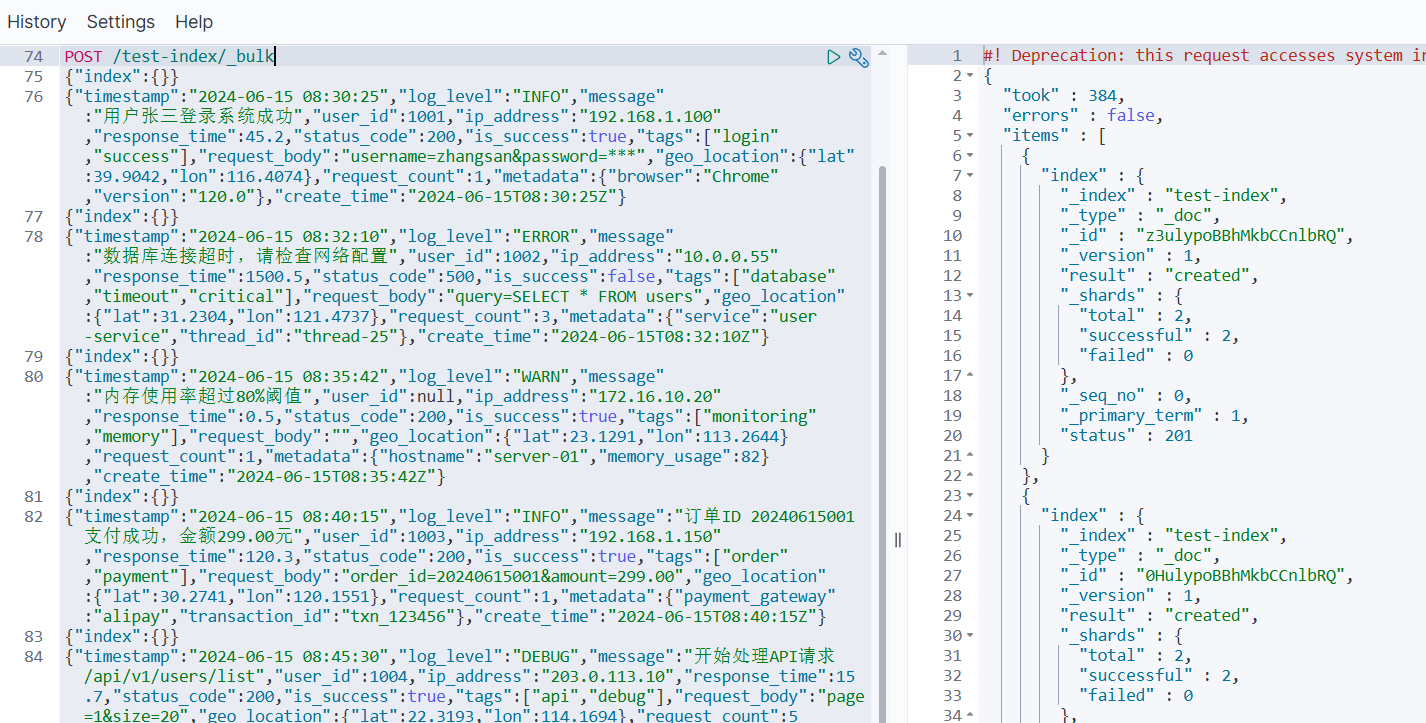Click the Deprecation warning on response line 1
Screen dimensions: 1426x723
[x=1204, y=56]
